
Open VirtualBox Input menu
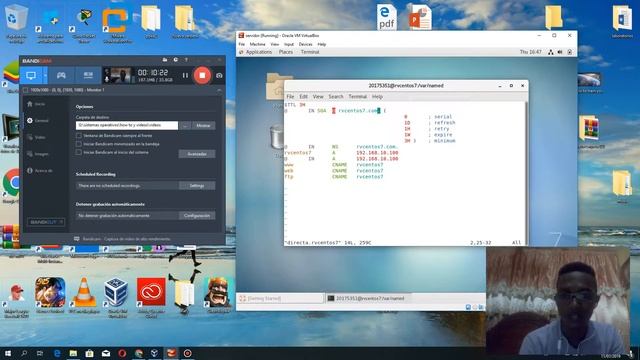click(289, 44)
